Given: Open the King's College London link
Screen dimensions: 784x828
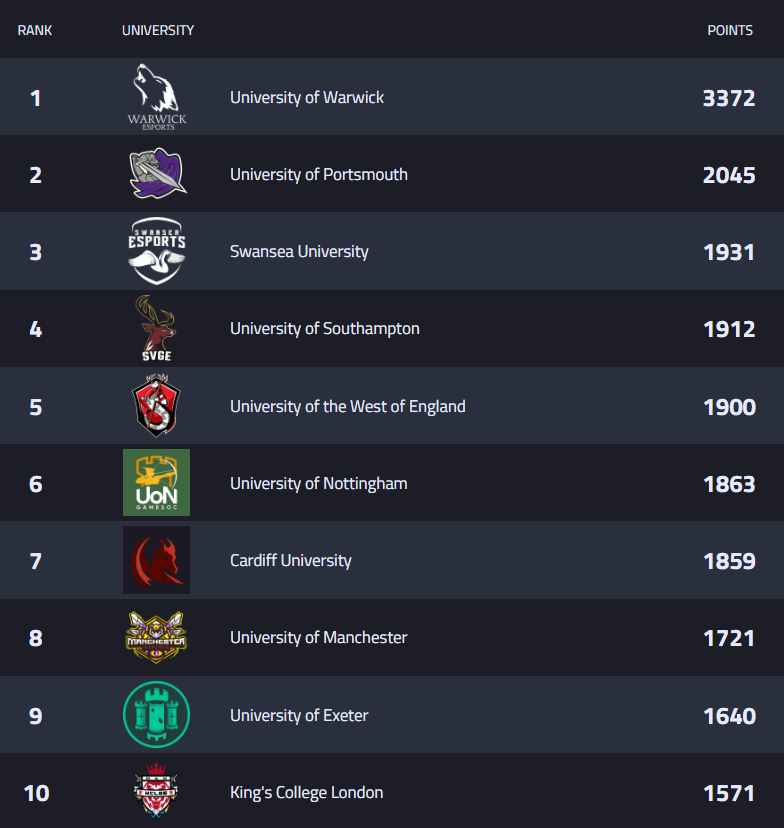Looking at the screenshot, I should 306,793.
